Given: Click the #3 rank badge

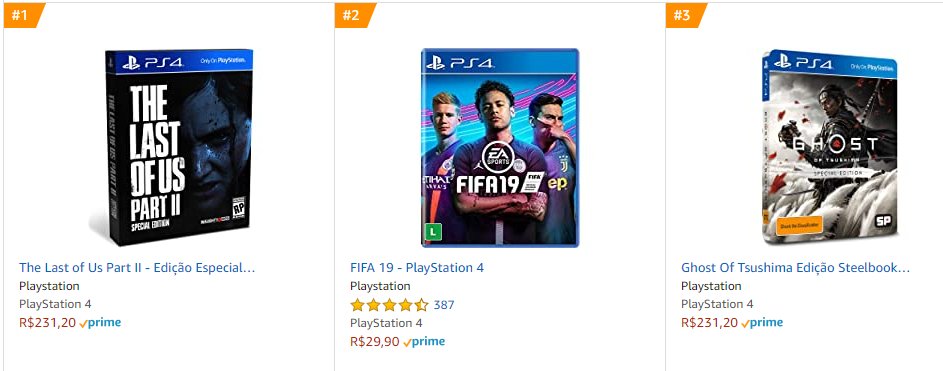Looking at the screenshot, I should [686, 15].
